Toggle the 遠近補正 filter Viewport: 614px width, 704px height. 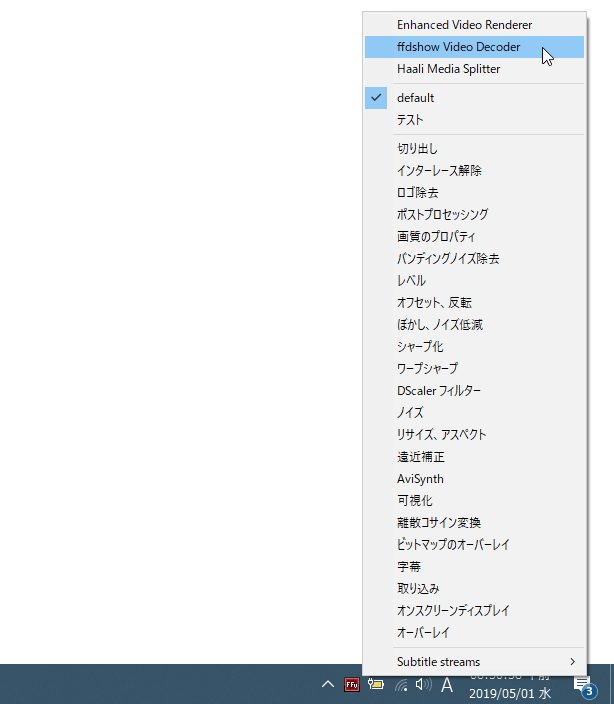pos(474,457)
